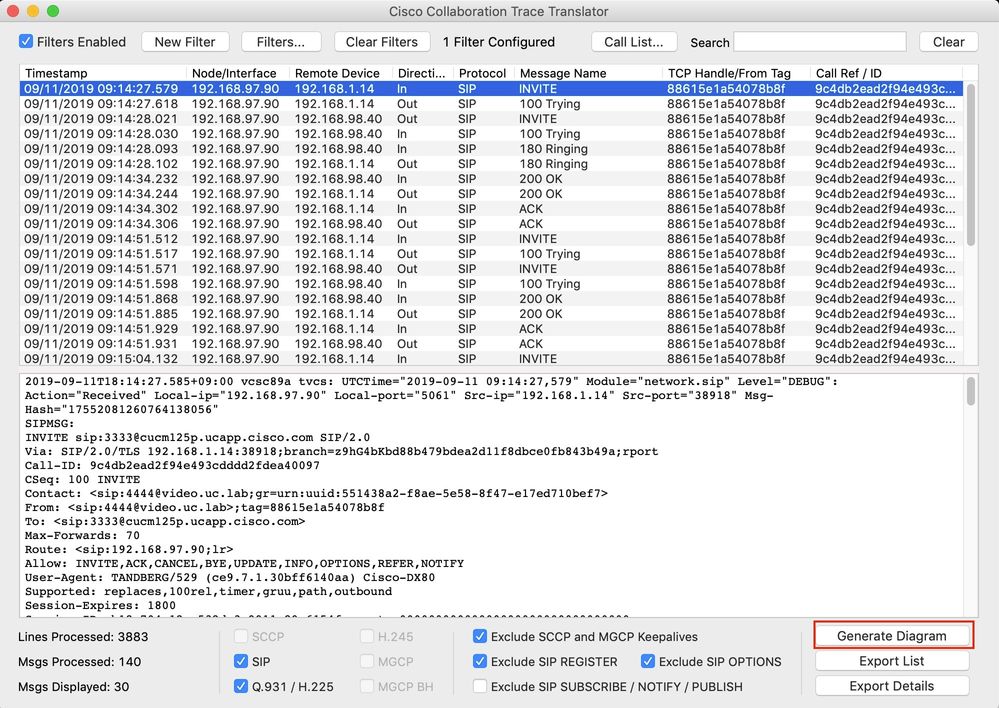Select the 09:14:28.102 180 Ringing row

coord(491,164)
